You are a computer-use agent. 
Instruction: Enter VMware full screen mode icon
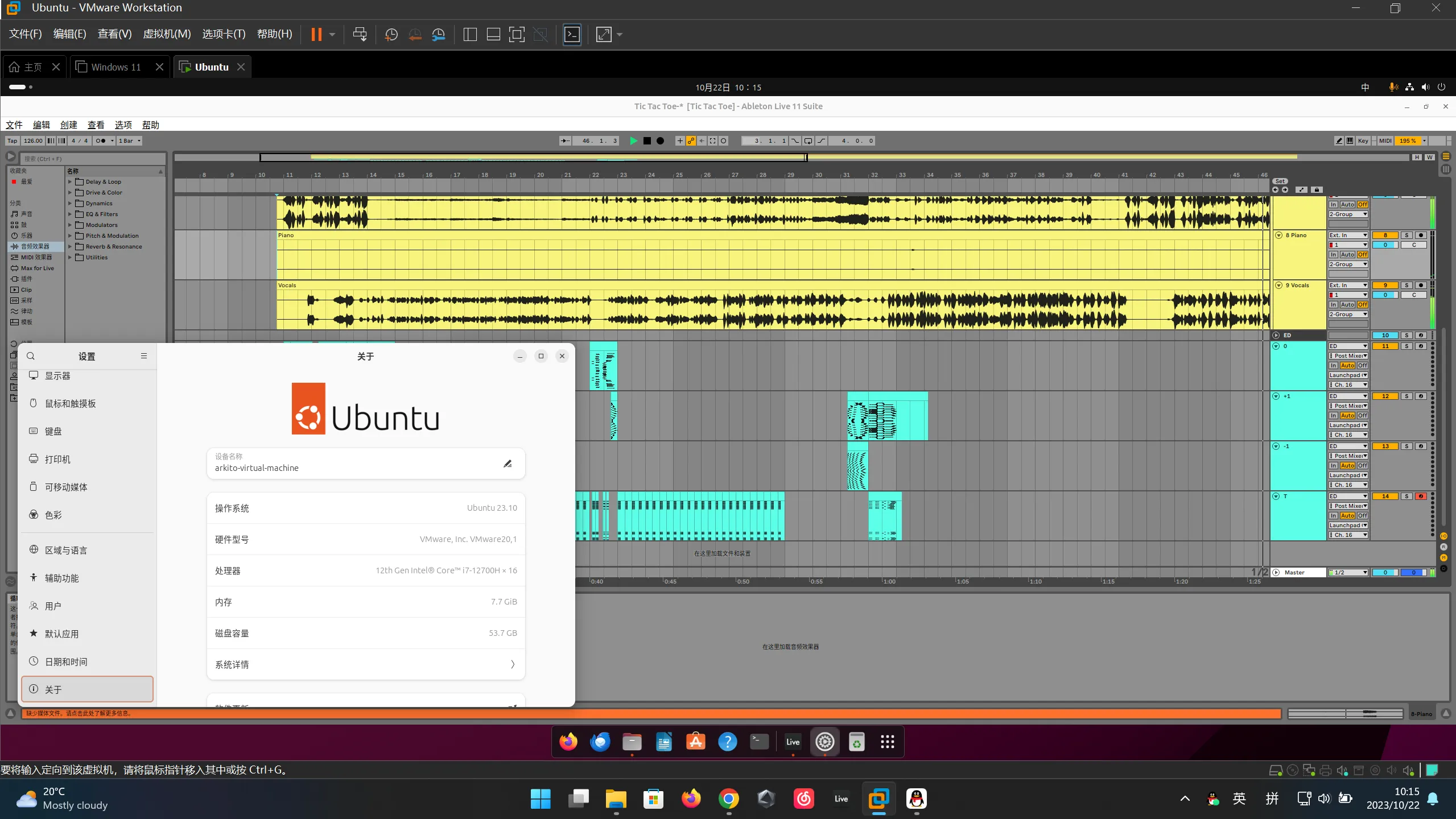(x=517, y=35)
